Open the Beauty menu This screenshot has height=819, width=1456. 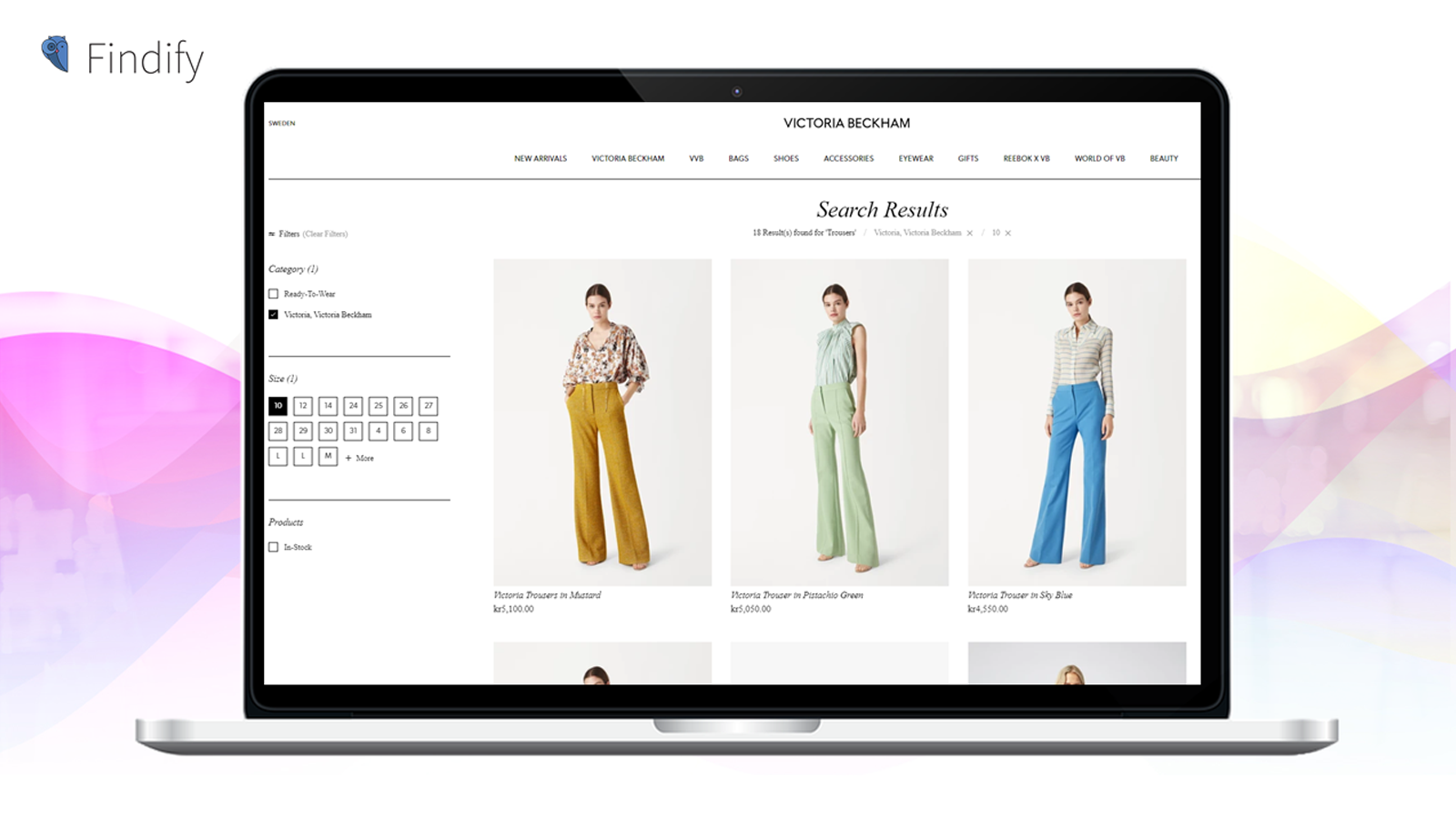(1164, 158)
